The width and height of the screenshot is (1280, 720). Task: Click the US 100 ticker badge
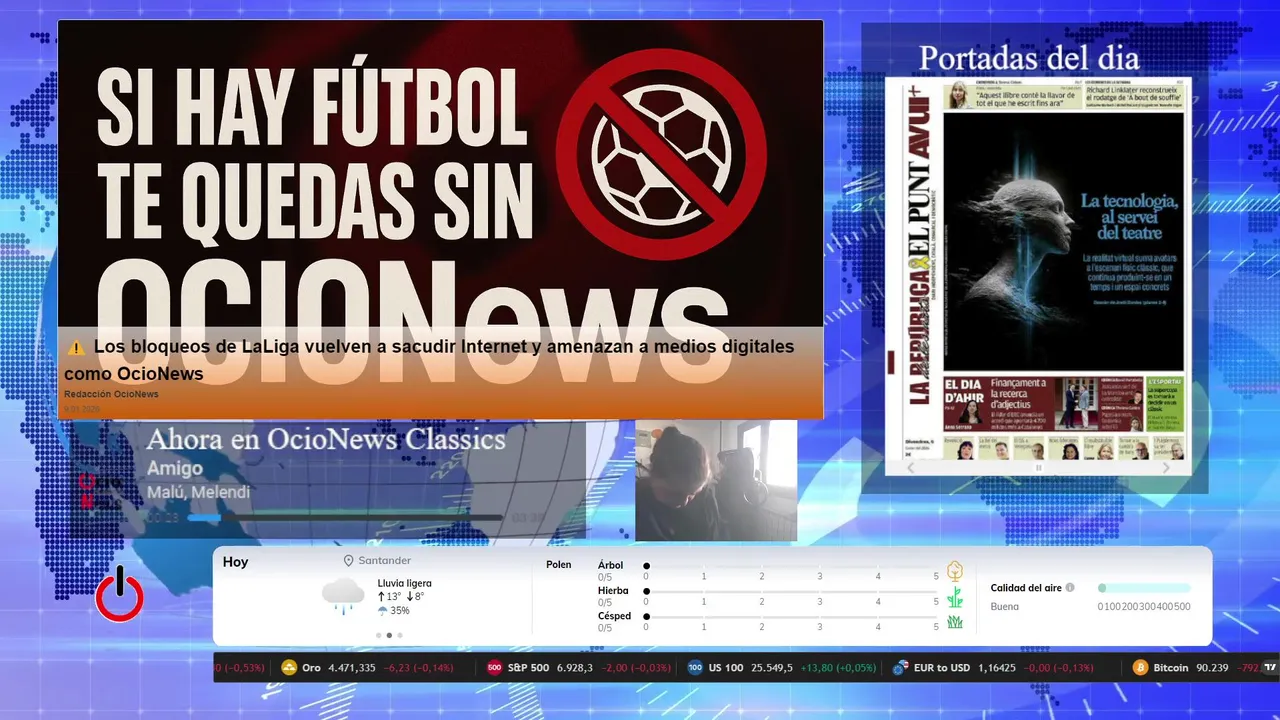tap(695, 667)
